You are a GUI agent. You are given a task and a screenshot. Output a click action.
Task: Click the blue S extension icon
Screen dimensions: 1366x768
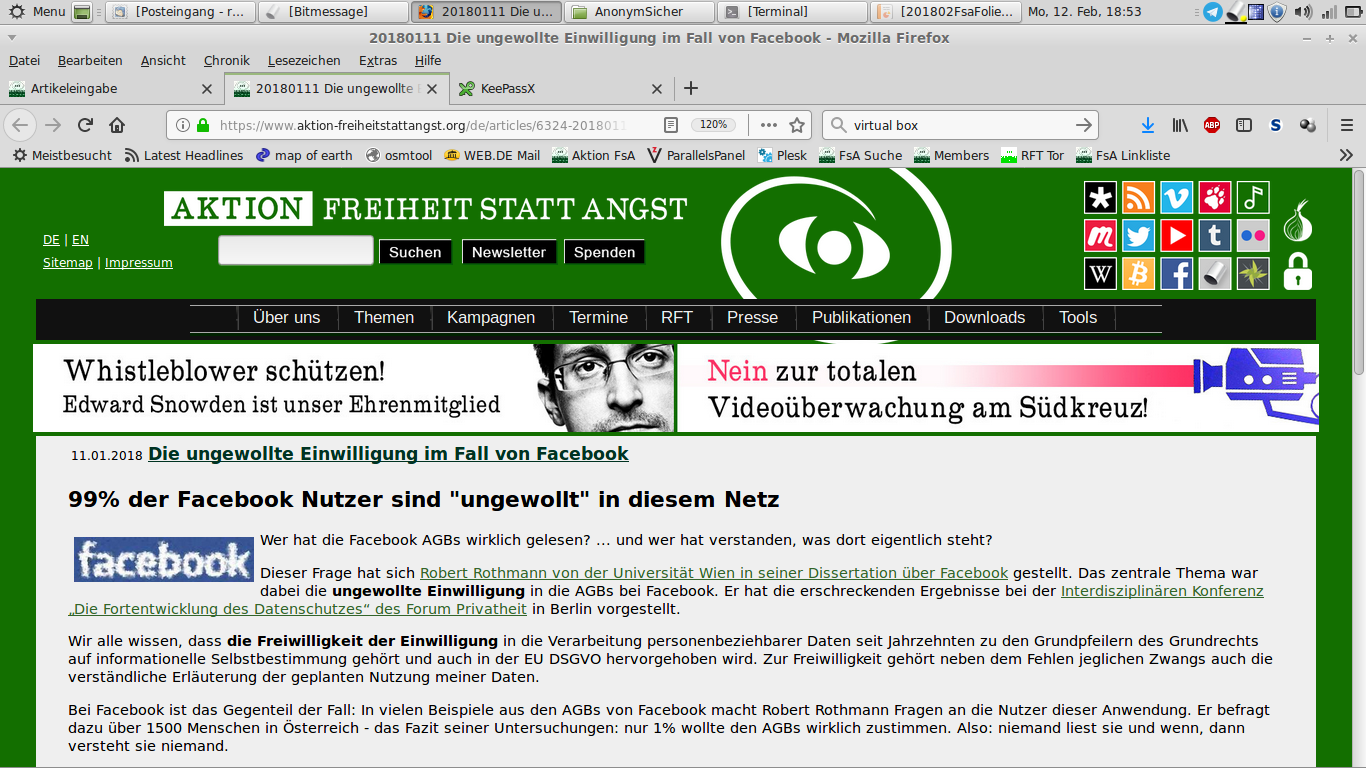1276,125
